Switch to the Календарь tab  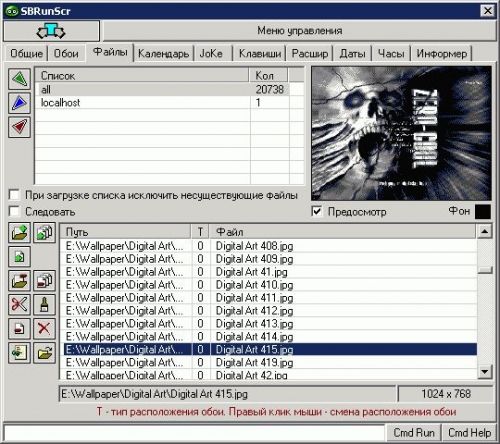(163, 53)
